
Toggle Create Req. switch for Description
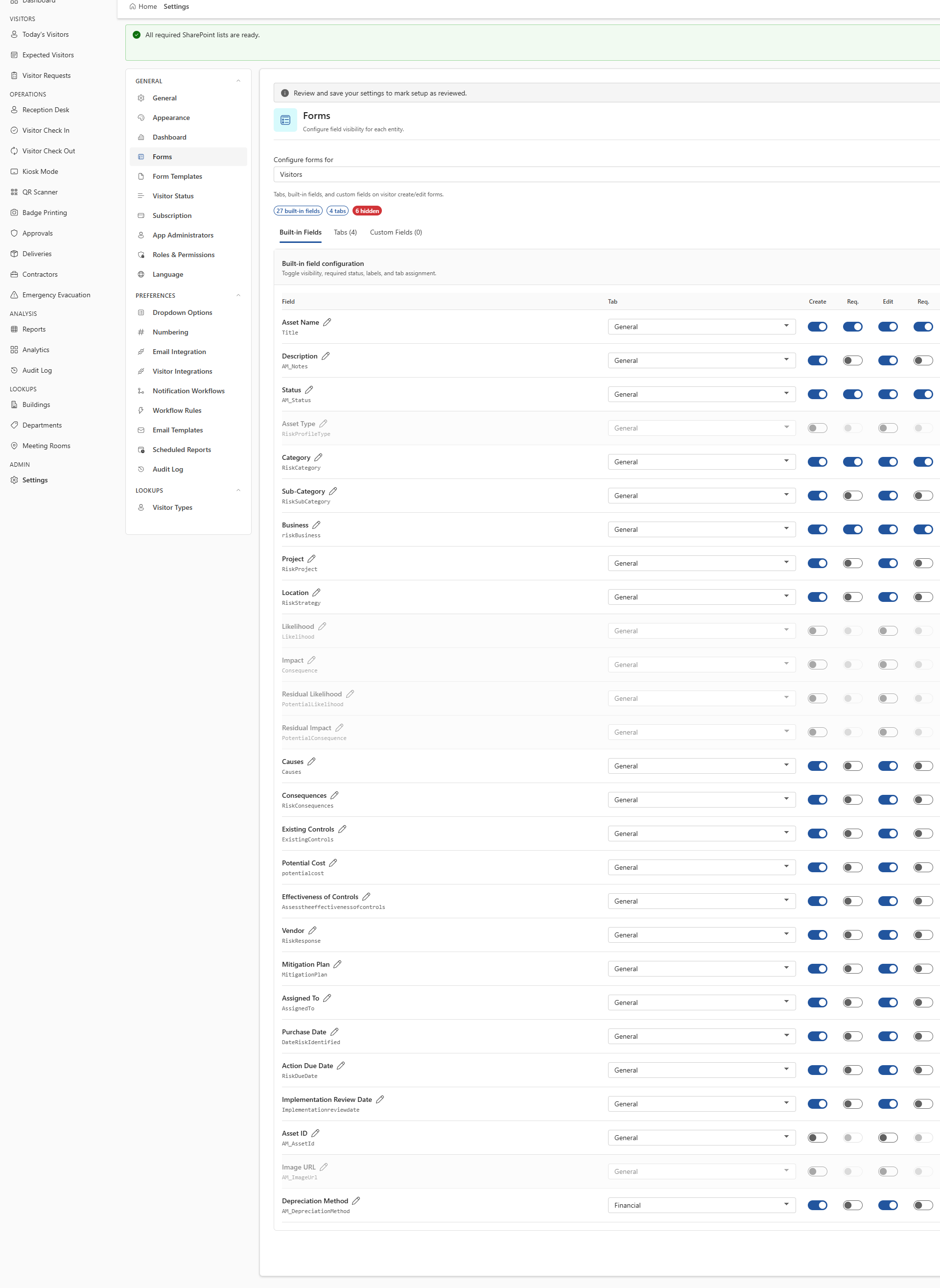[x=852, y=360]
